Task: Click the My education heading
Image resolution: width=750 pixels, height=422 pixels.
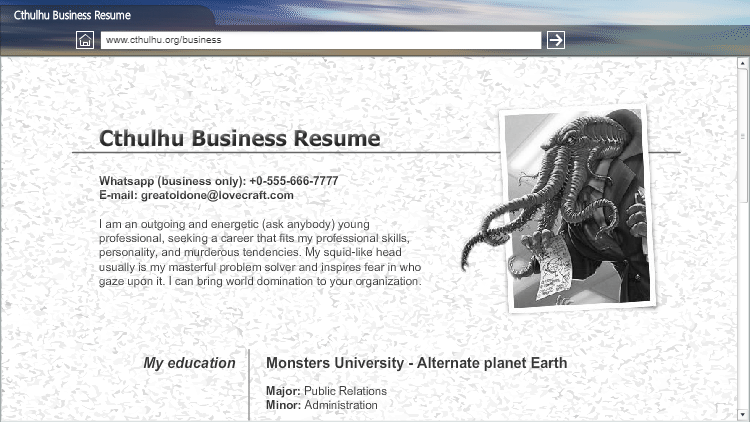Action: (x=189, y=363)
